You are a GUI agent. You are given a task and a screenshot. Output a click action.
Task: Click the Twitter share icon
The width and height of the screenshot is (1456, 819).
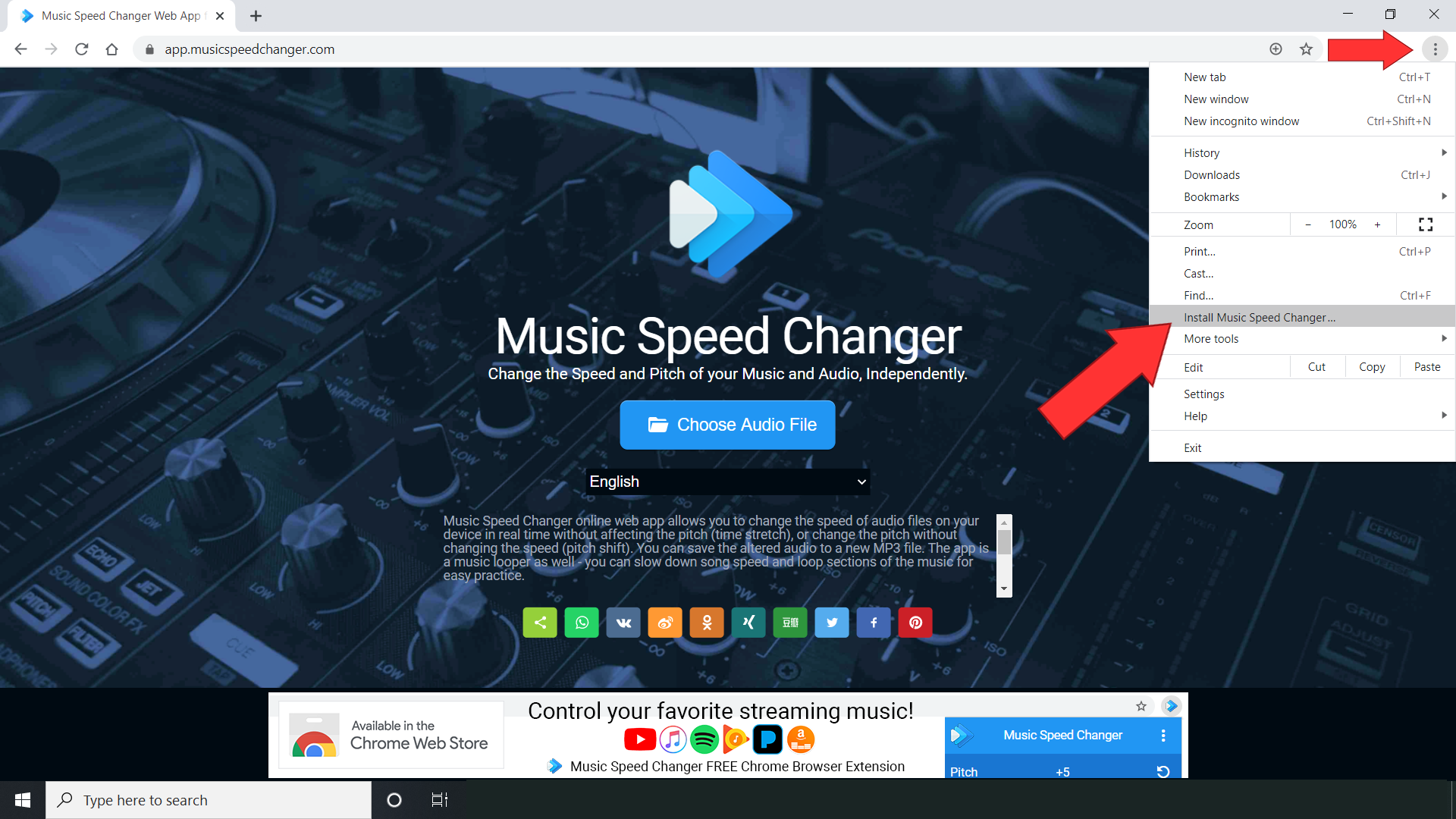point(832,622)
